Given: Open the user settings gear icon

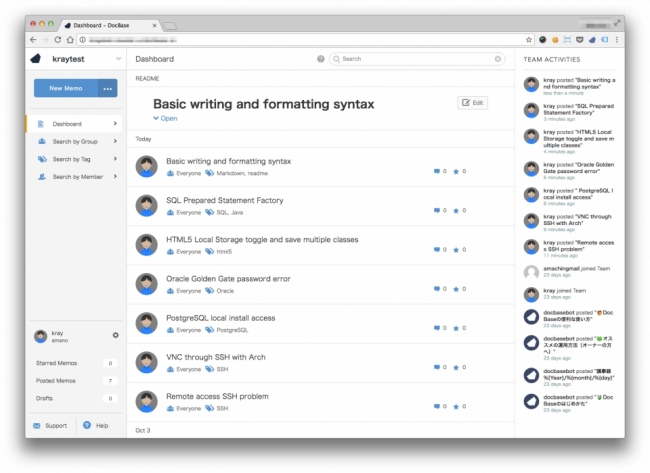Looking at the screenshot, I should pos(115,335).
